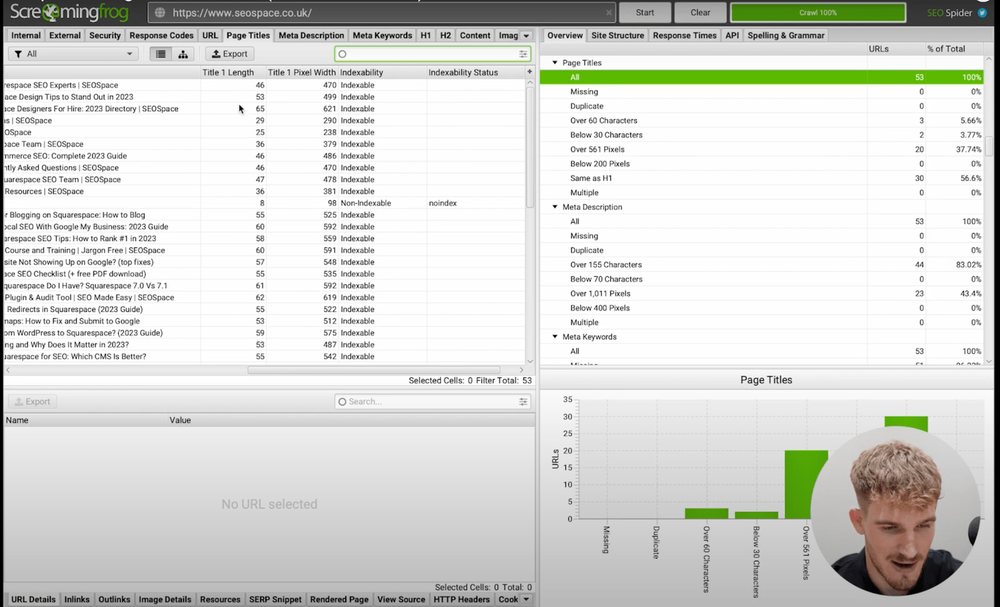
Task: Open the Site Structure tab
Action: [x=617, y=36]
